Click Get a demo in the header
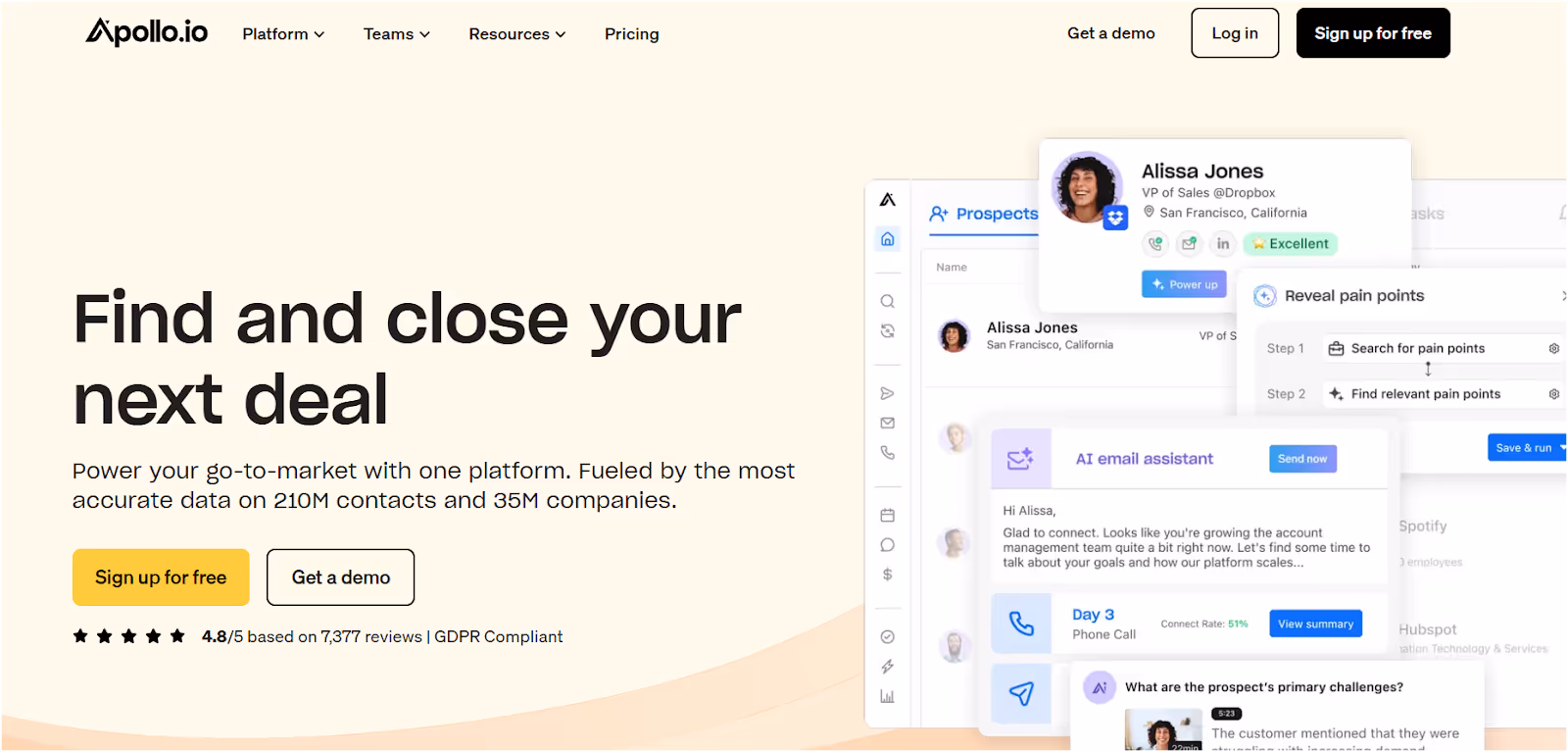Image resolution: width=1568 pixels, height=752 pixels. click(x=1111, y=33)
